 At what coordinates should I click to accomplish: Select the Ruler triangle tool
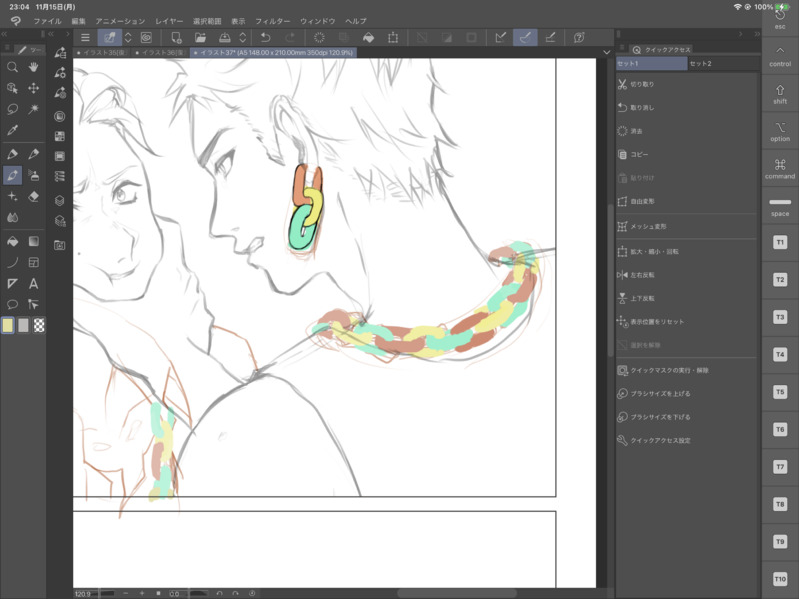[x=12, y=284]
